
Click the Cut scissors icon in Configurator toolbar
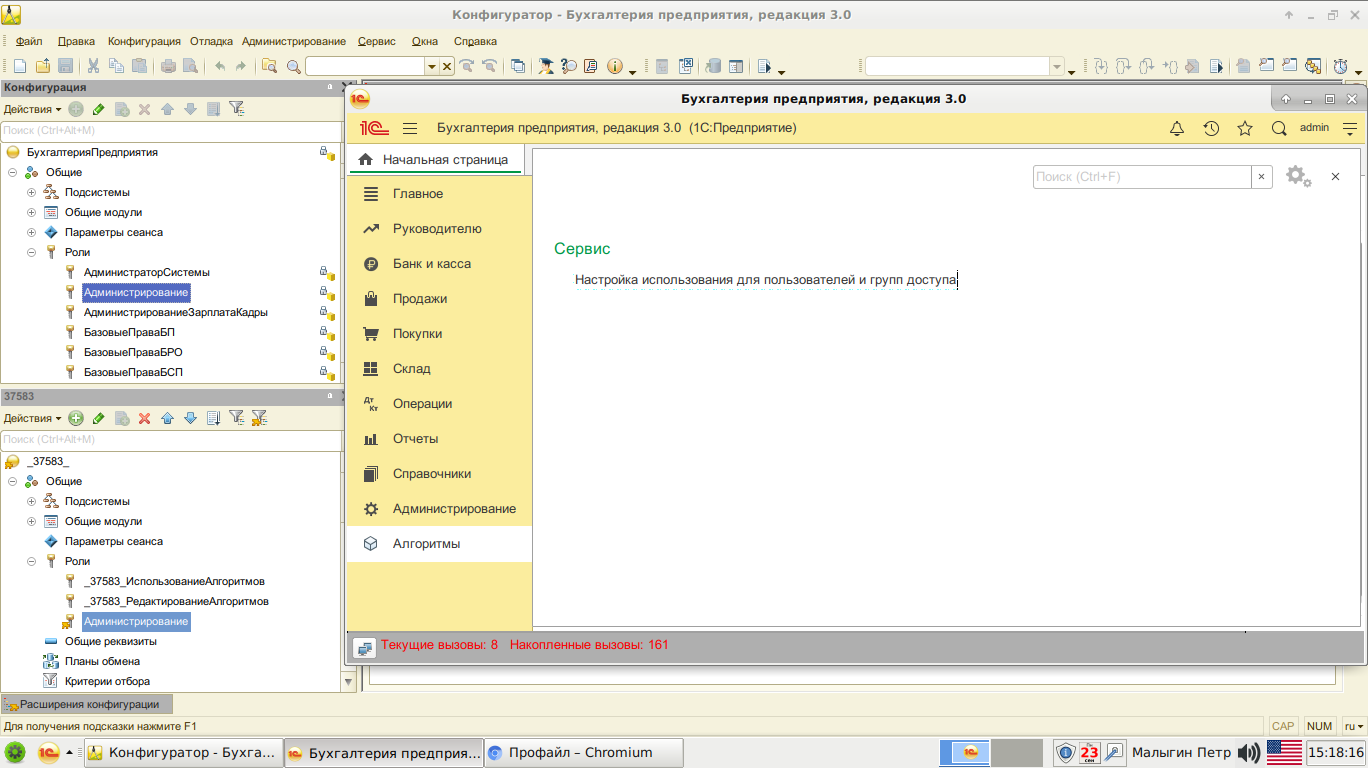(93, 66)
